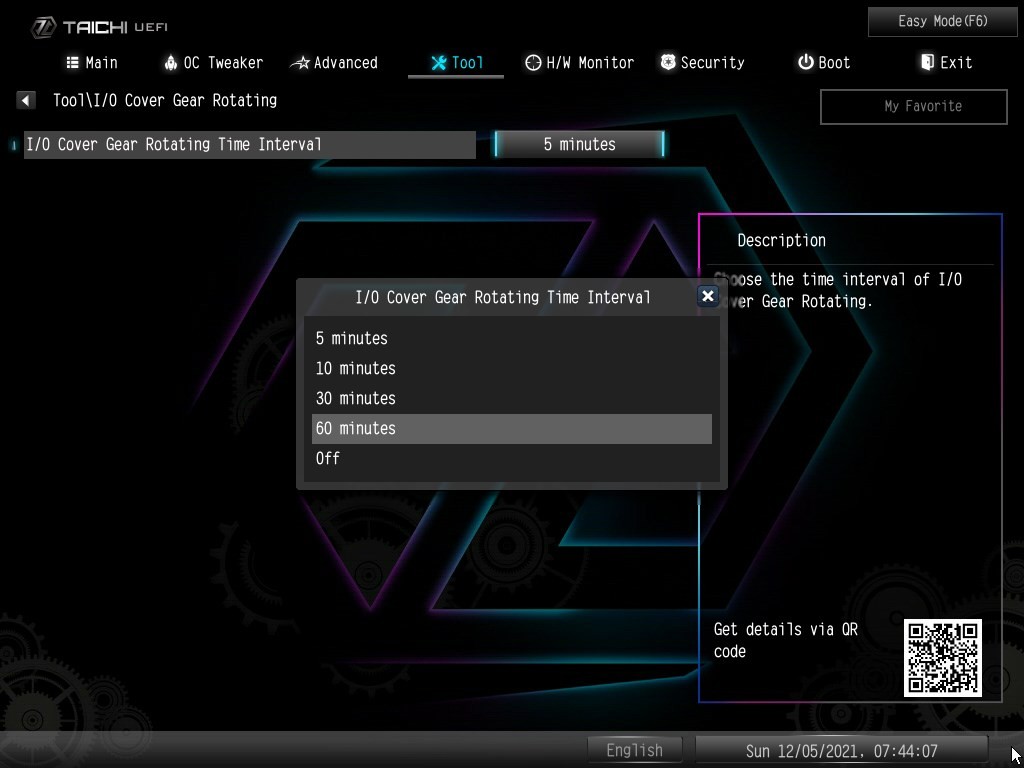Viewport: 1024px width, 768px height.
Task: Open the Advanced tab
Action: [x=335, y=63]
